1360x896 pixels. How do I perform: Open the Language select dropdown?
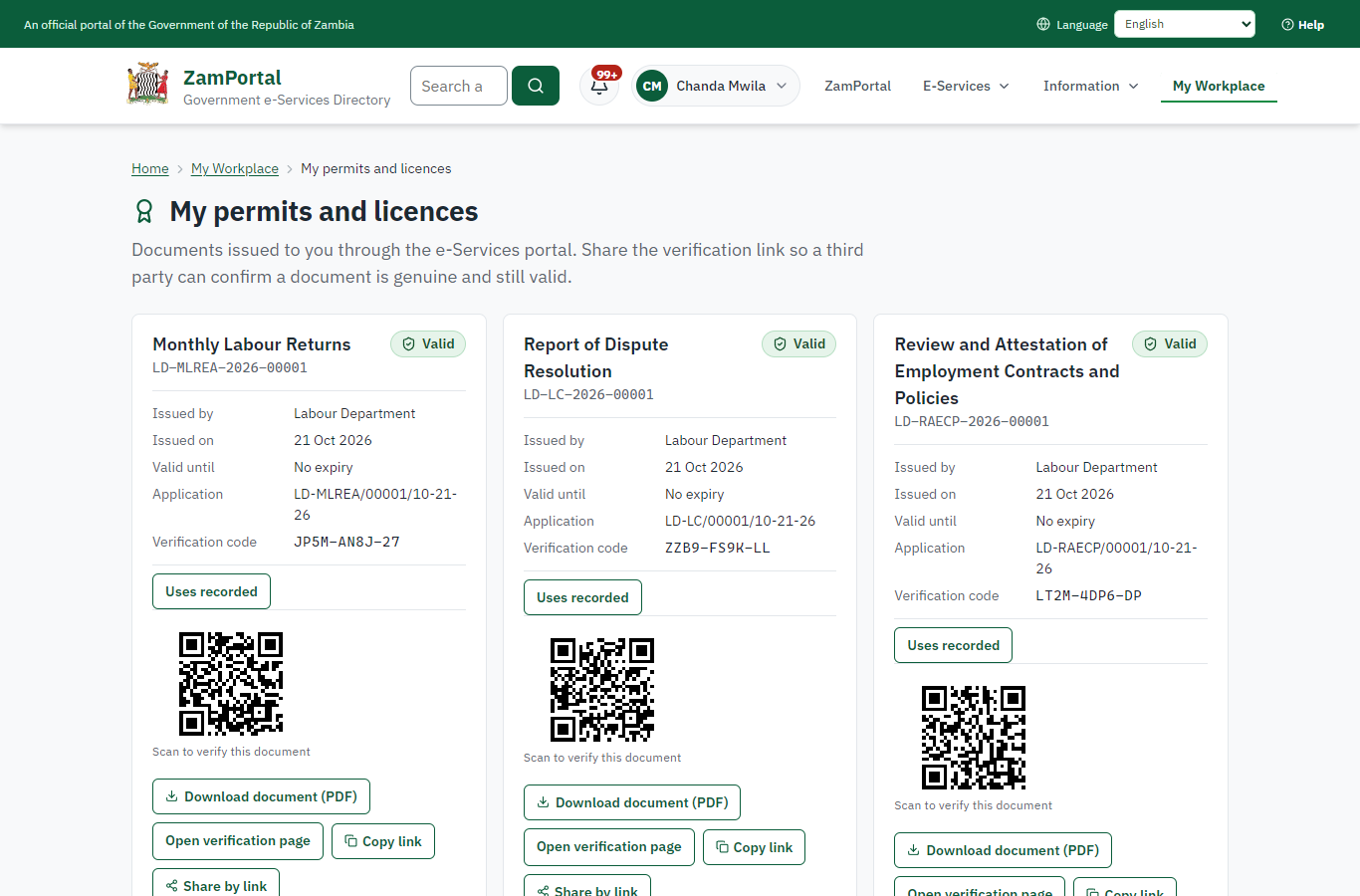1185,24
